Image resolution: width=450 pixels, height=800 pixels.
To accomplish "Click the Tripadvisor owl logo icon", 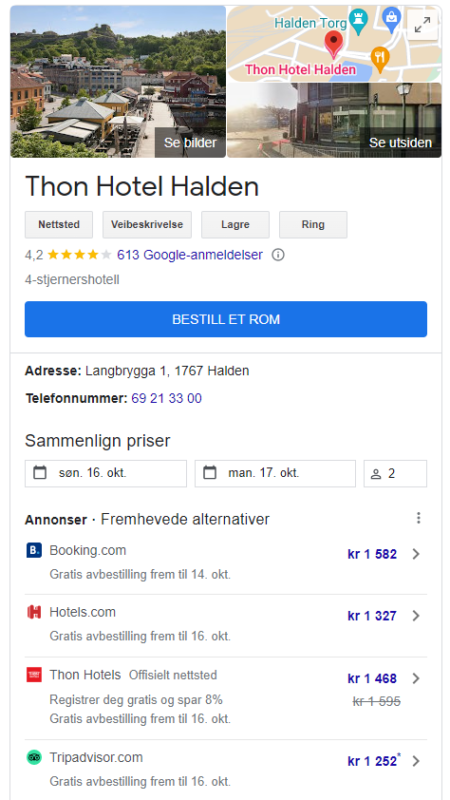I will (x=34, y=757).
